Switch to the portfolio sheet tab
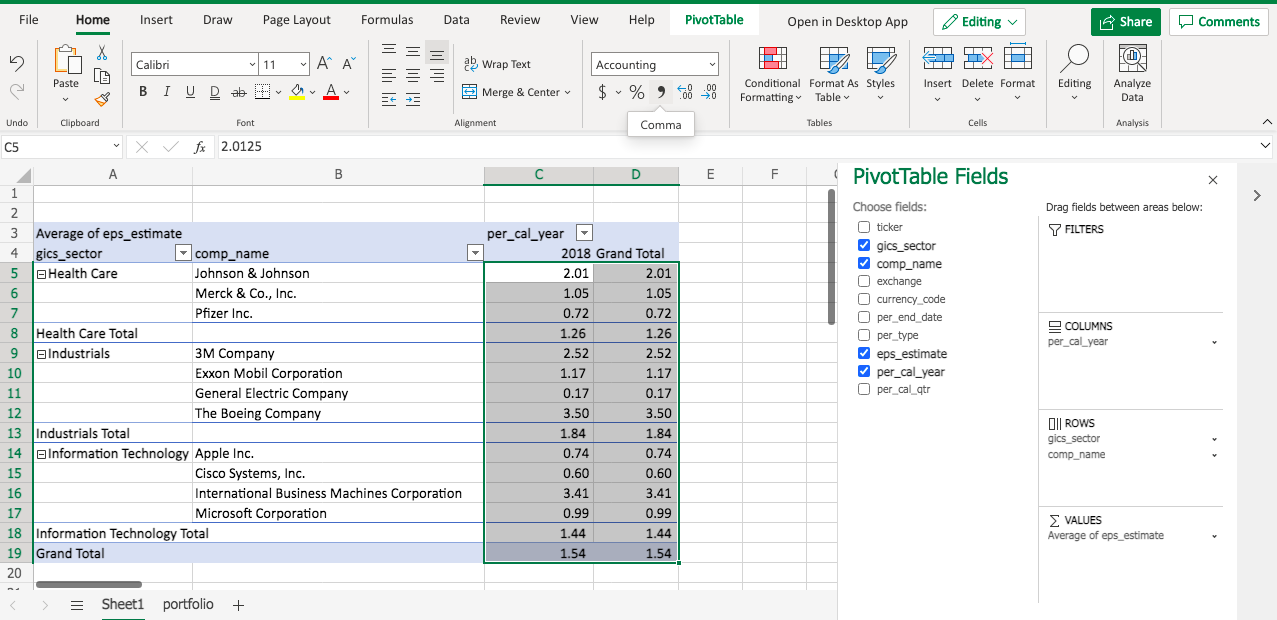 pos(188,604)
